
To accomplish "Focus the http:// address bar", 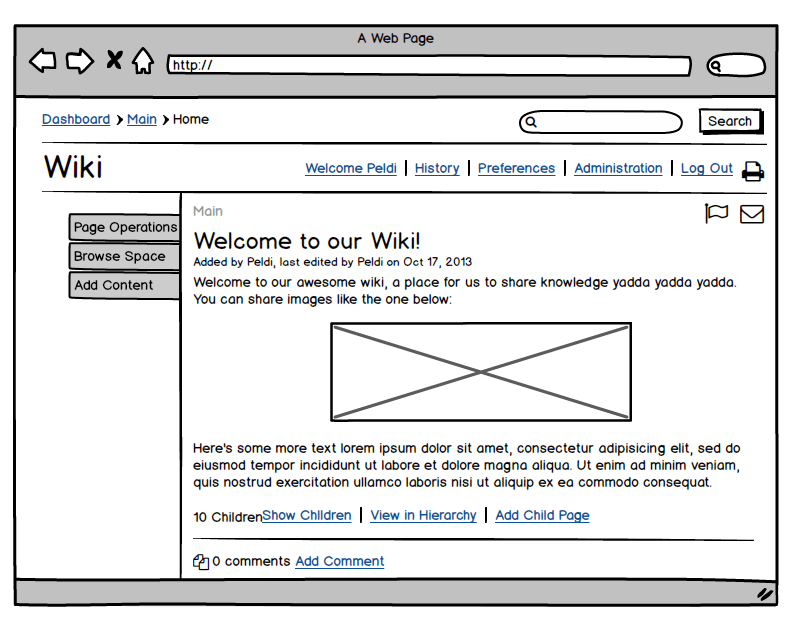I will 429,66.
